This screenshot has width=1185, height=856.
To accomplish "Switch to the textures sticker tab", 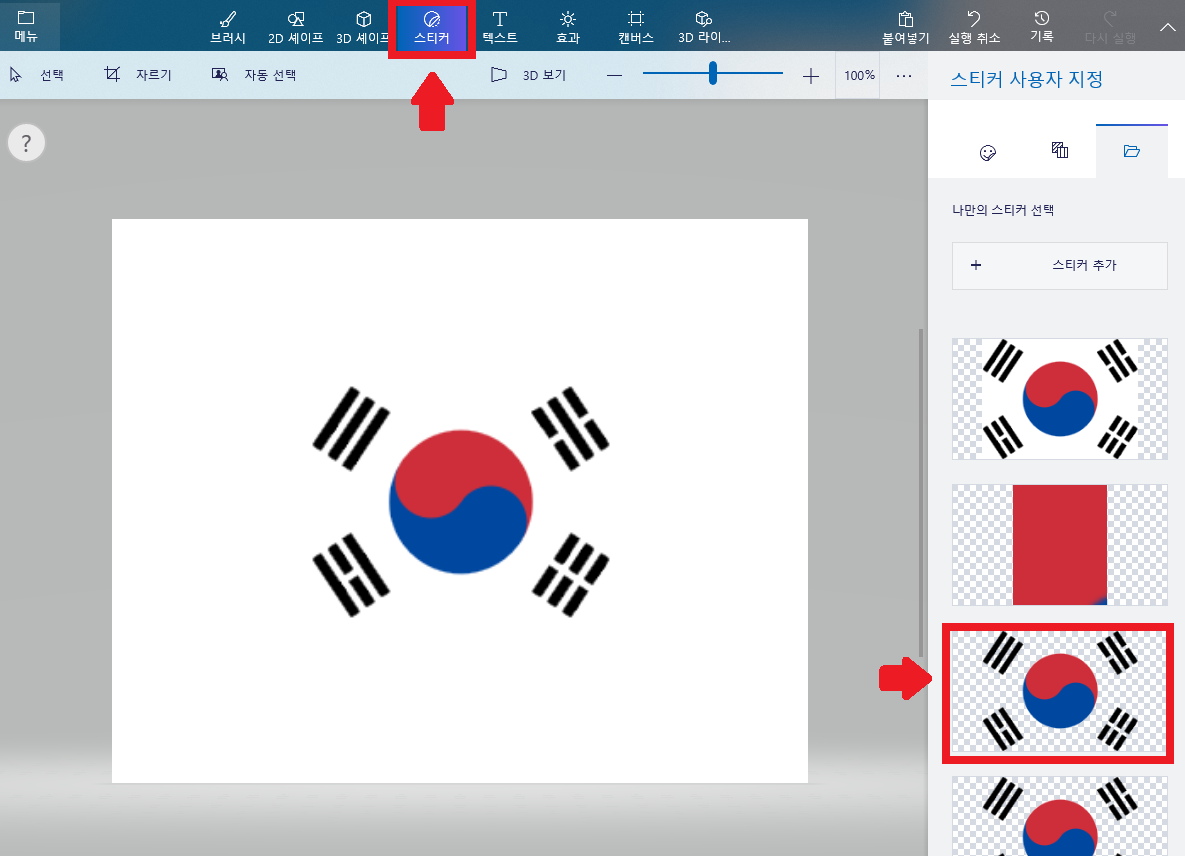I will [1060, 150].
